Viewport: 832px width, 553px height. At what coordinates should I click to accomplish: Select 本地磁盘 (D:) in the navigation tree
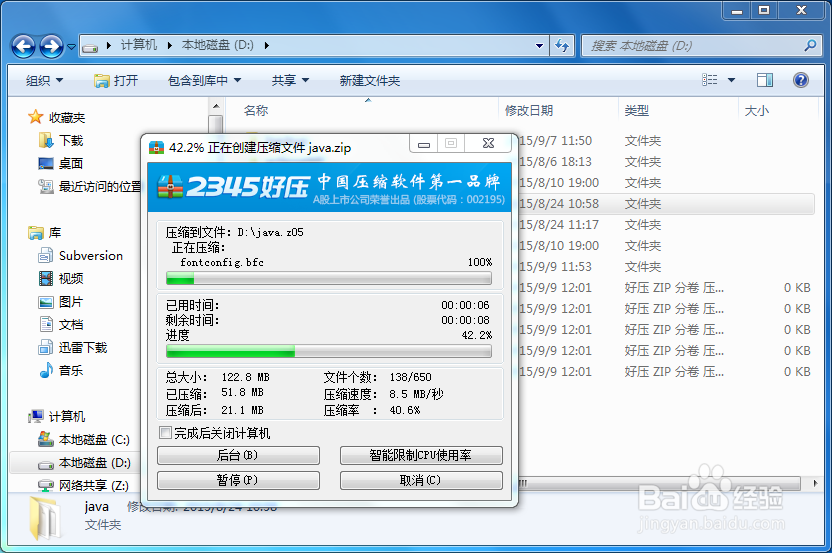[94, 463]
